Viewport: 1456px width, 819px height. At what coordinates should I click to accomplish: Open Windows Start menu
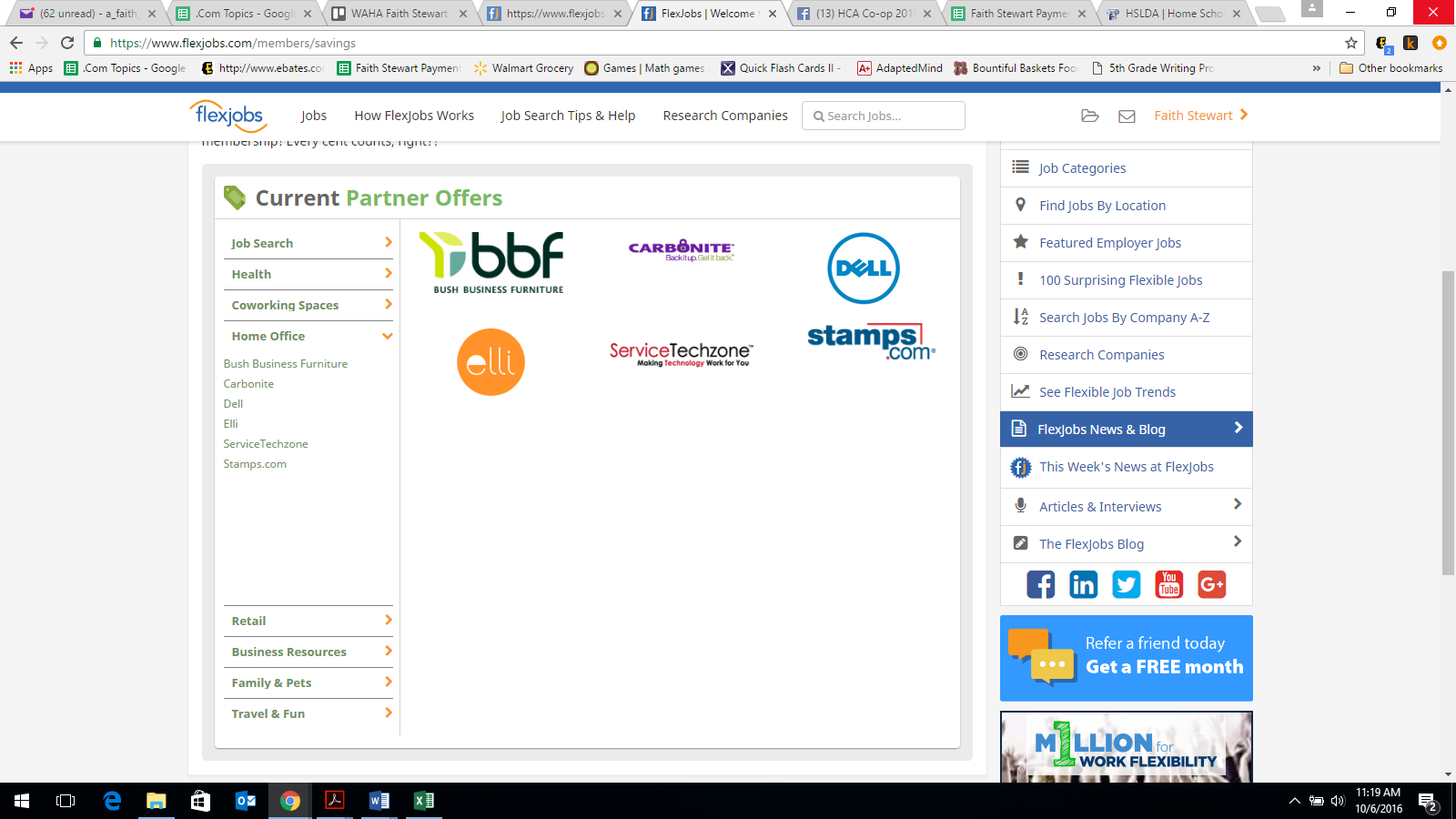[x=22, y=801]
